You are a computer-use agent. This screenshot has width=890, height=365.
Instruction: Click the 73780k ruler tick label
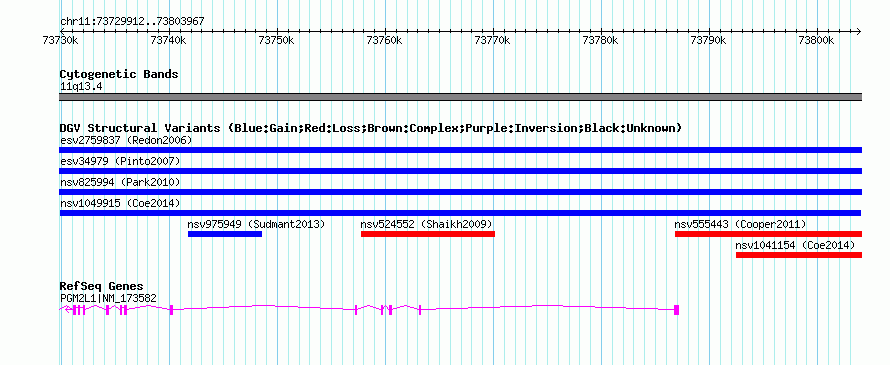coord(601,41)
